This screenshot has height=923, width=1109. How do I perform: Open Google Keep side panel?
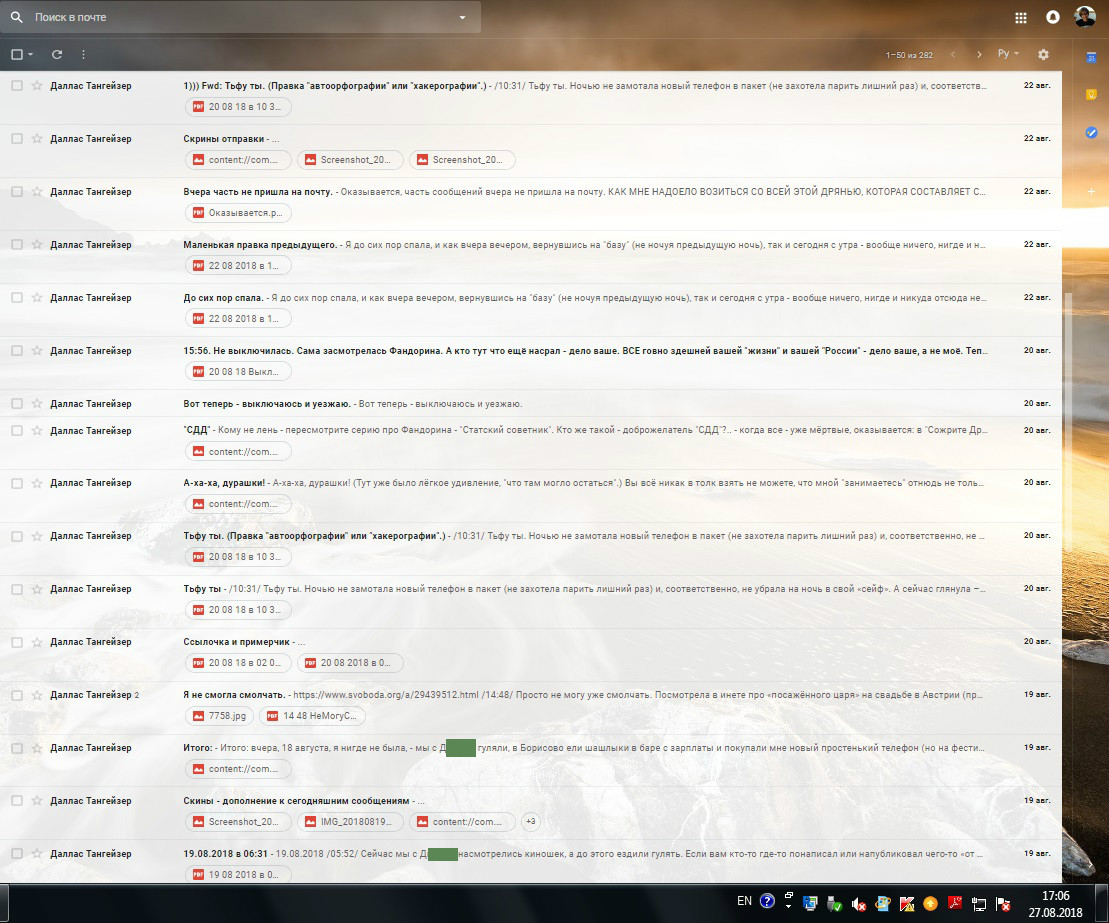pos(1092,95)
